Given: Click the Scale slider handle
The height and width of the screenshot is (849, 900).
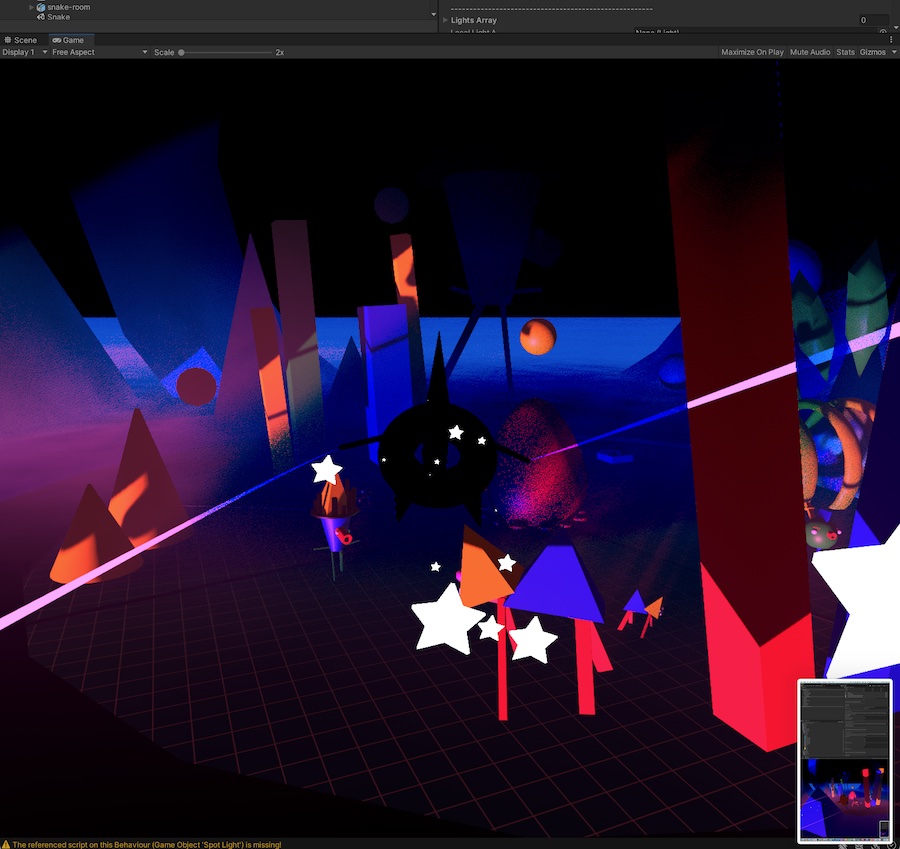Looking at the screenshot, I should click(181, 52).
